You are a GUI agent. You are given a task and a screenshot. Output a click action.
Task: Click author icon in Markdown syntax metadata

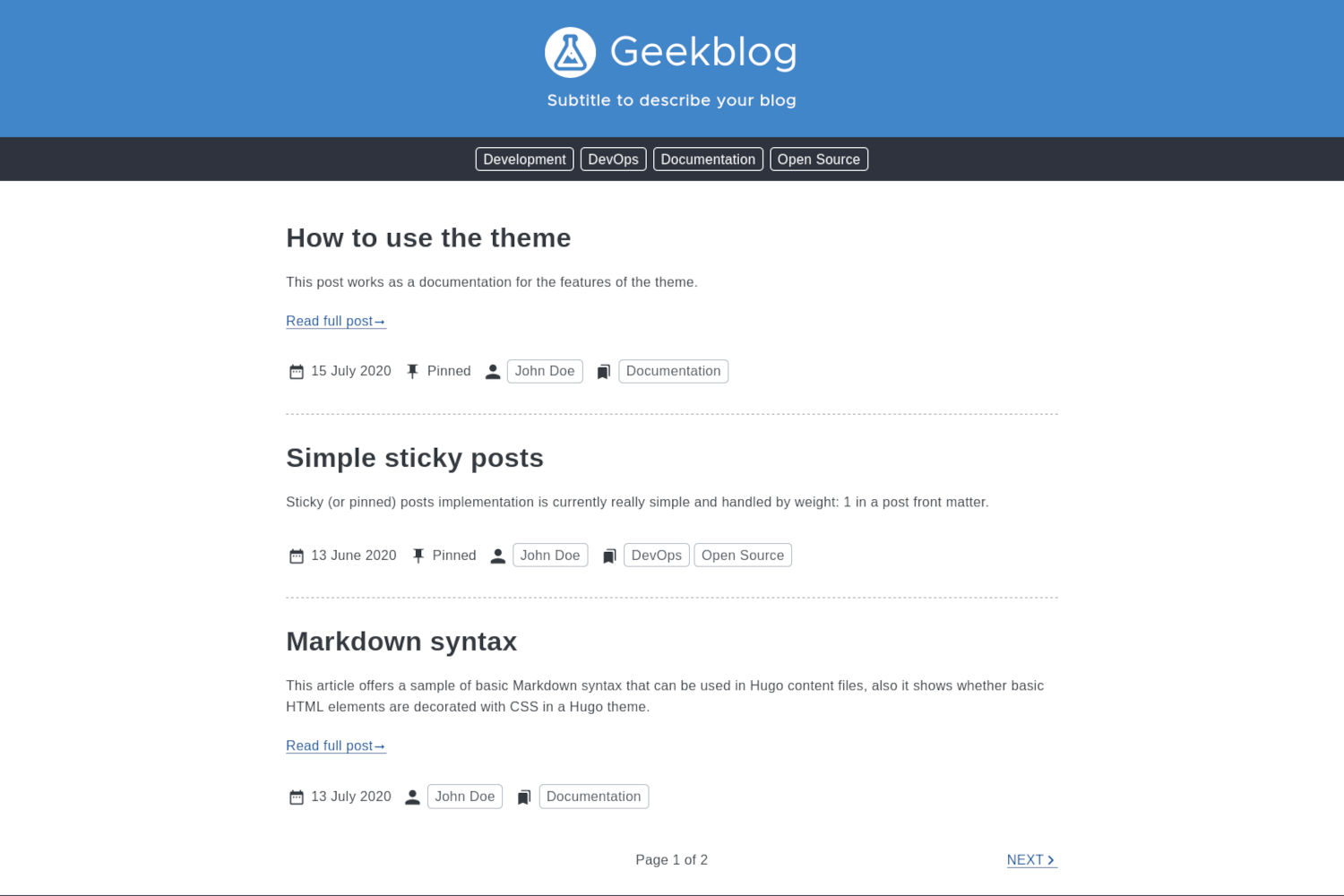412,797
